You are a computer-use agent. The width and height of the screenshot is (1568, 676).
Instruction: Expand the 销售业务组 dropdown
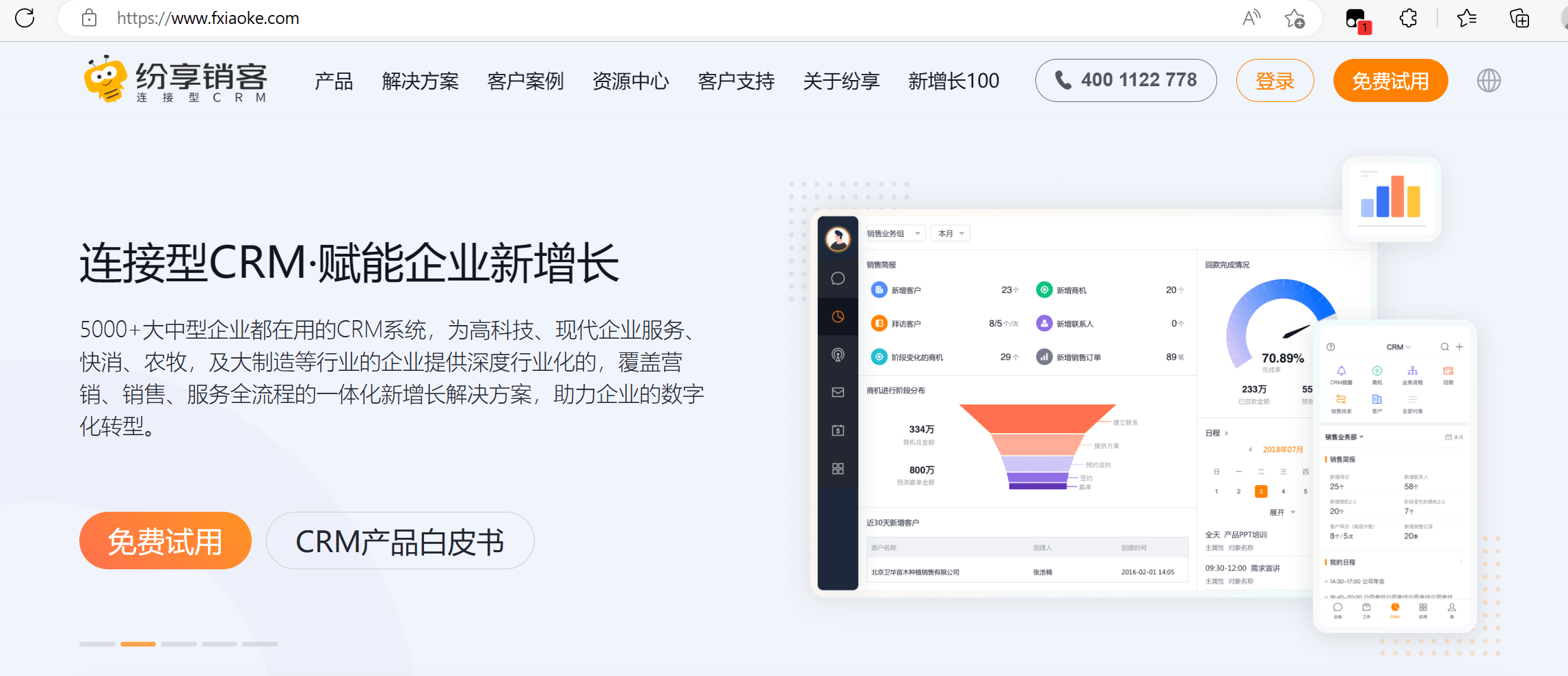pyautogui.click(x=894, y=233)
